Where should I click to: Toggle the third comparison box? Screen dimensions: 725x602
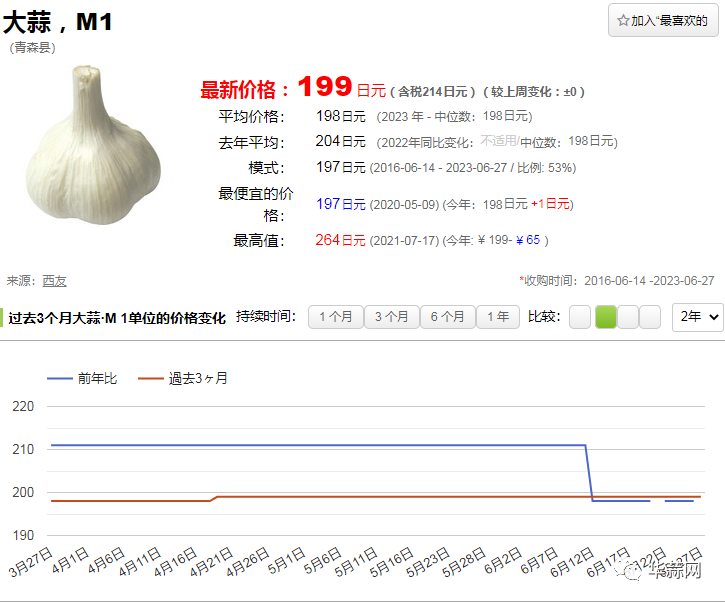tap(628, 317)
